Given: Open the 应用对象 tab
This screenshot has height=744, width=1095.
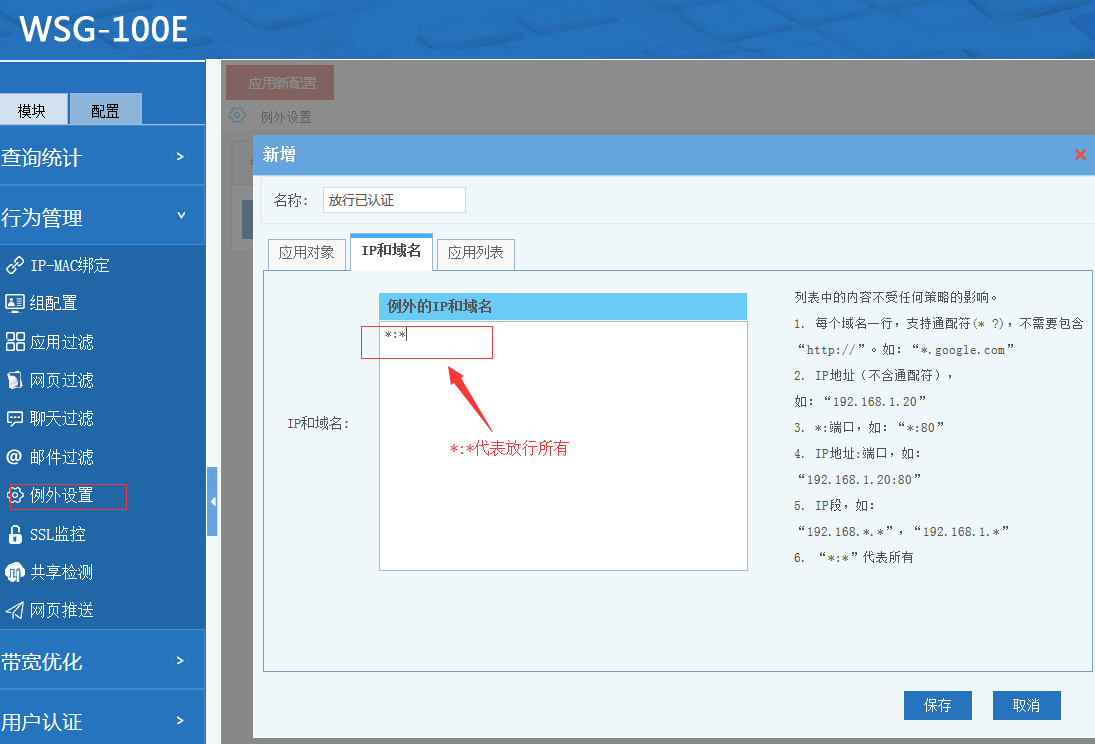Looking at the screenshot, I should click(x=307, y=253).
